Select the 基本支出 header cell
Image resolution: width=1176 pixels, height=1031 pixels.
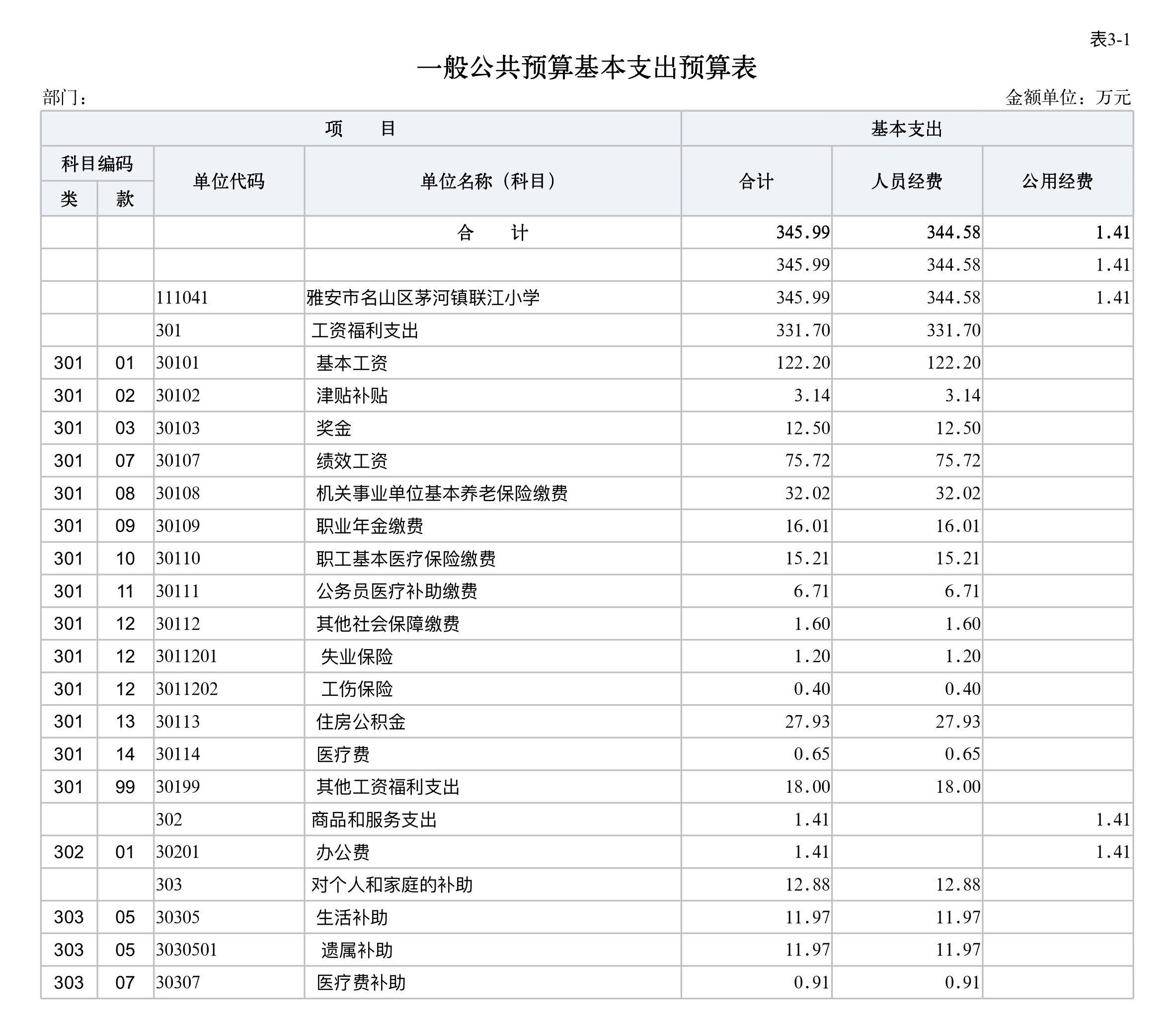coord(907,128)
